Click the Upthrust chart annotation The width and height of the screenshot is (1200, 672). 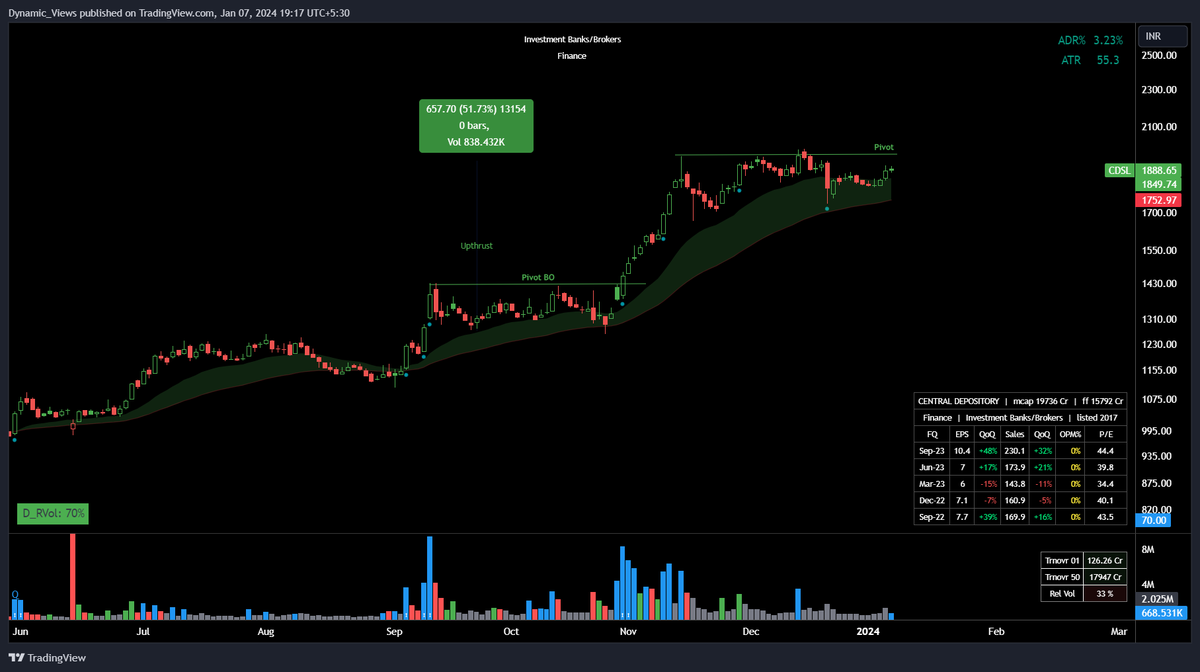476,245
